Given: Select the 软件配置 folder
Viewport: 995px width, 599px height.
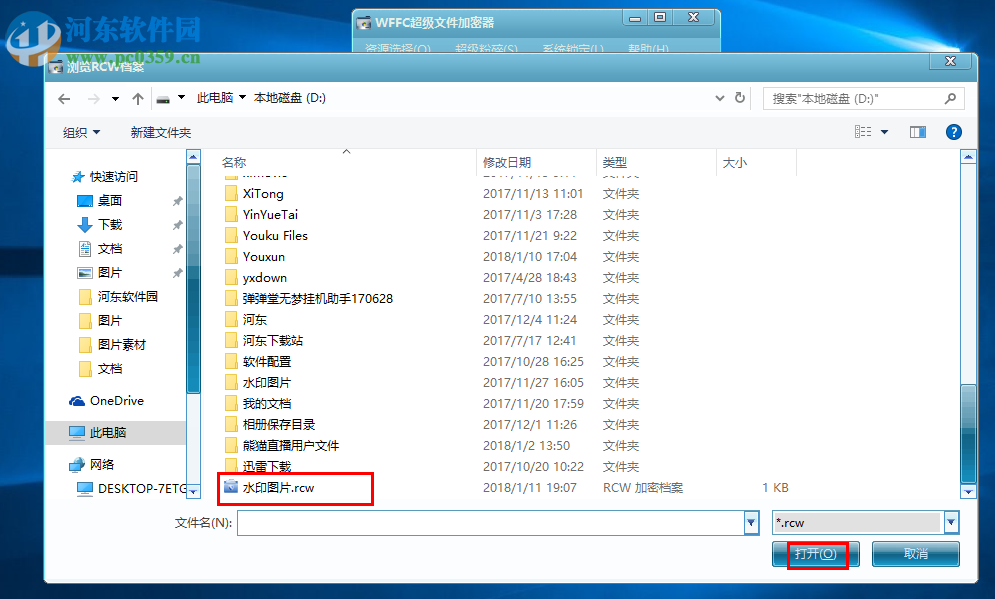Looking at the screenshot, I should [267, 361].
